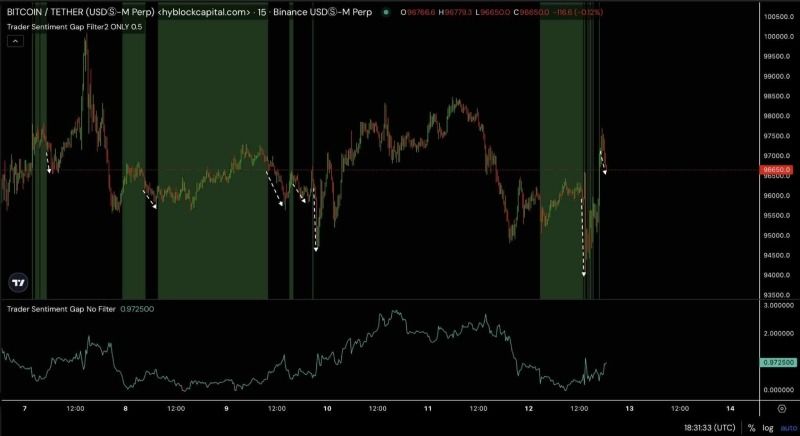This screenshot has height=436, width=800.
Task: Click the large green shaded zone near 9
Action: coord(213,161)
